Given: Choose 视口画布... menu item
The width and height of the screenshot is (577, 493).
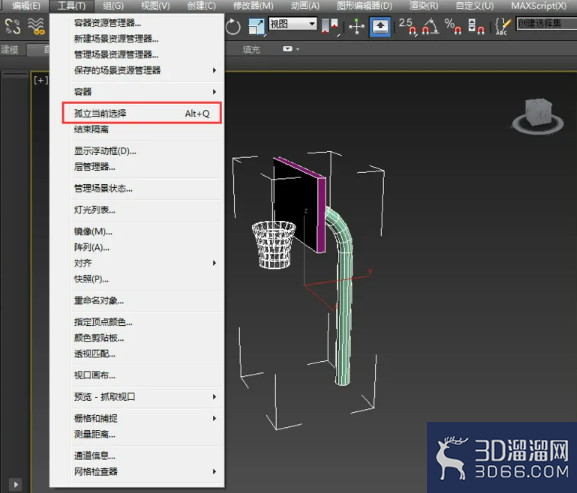Looking at the screenshot, I should point(137,375).
